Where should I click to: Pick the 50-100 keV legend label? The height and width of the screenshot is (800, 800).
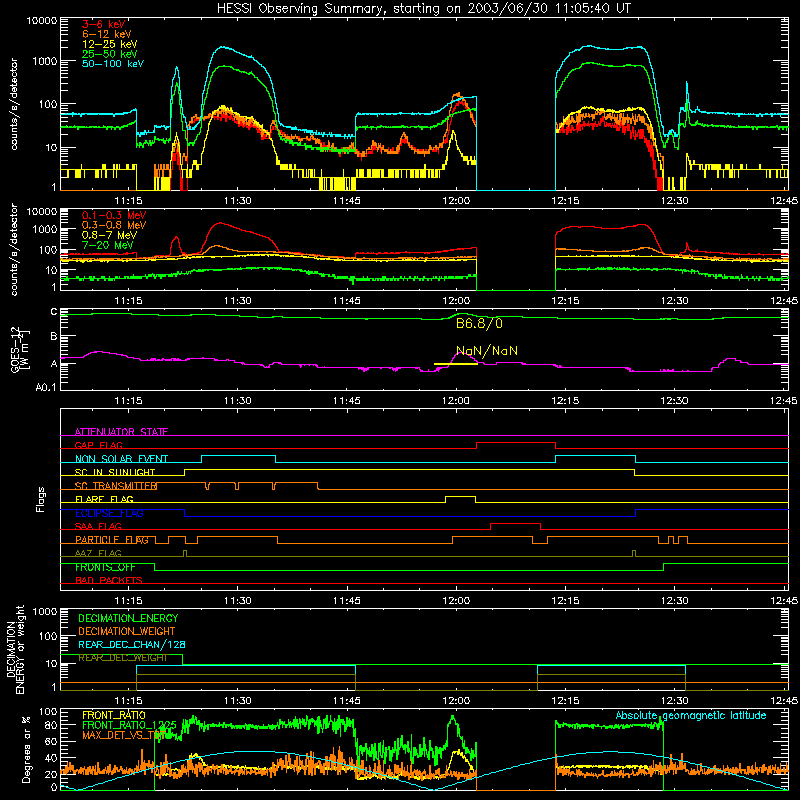point(113,64)
